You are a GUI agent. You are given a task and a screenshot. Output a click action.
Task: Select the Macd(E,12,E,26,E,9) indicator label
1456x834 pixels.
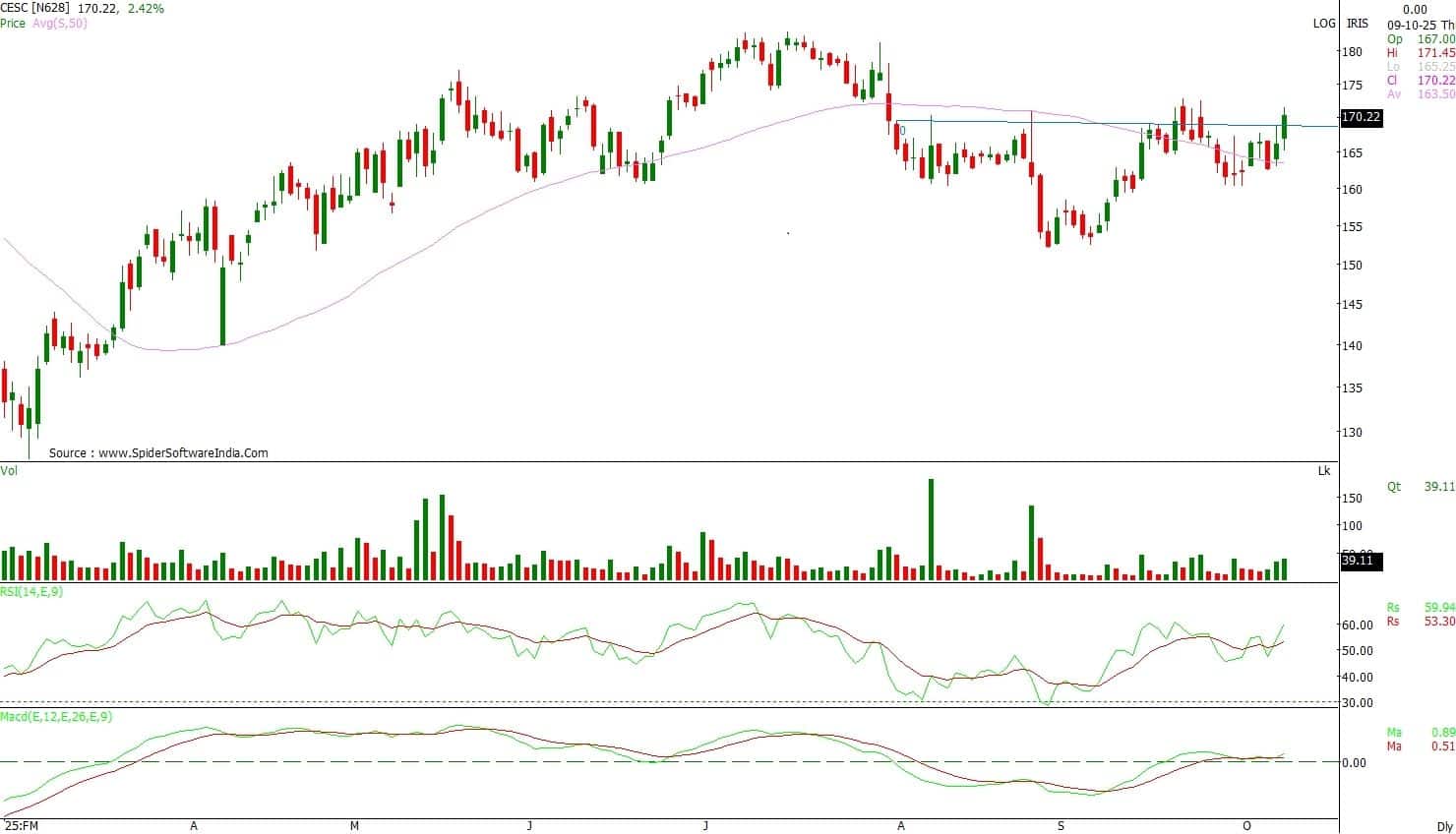click(56, 717)
